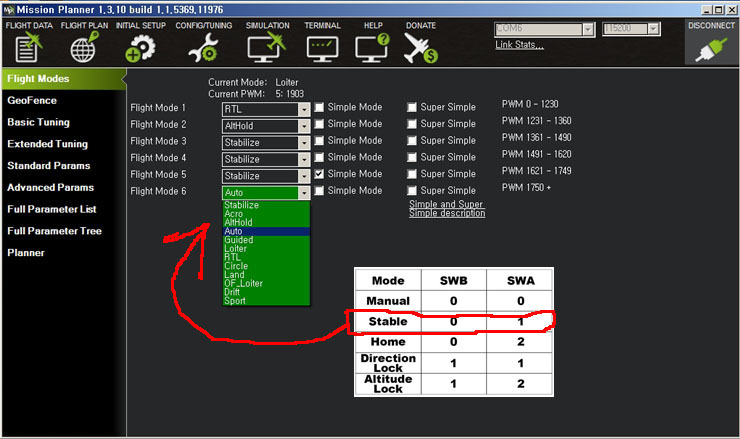The width and height of the screenshot is (740, 439).
Task: Select Circle in the dropdown list
Action: pyautogui.click(x=266, y=266)
